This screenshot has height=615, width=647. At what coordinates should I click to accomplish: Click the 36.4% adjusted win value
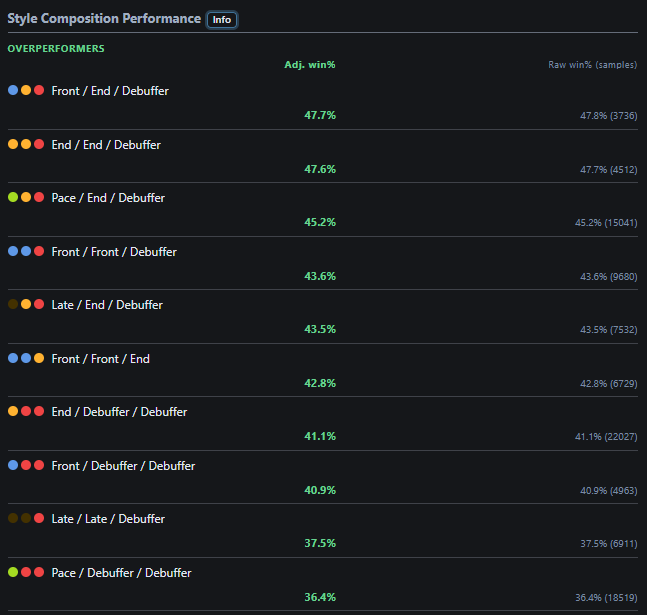click(320, 597)
